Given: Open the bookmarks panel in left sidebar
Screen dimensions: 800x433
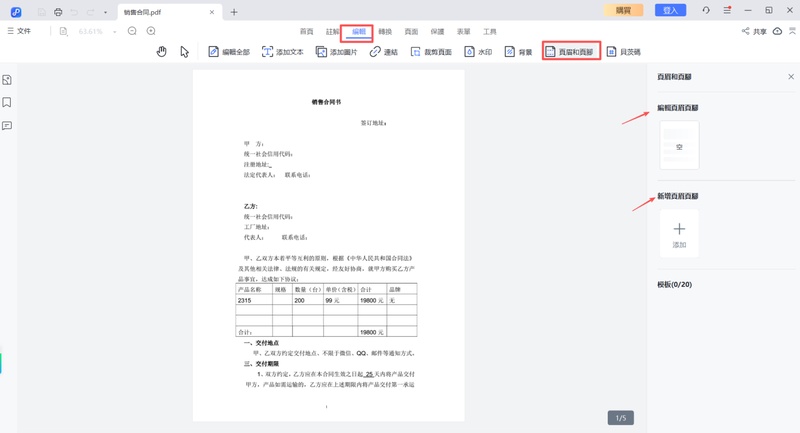Looking at the screenshot, I should [x=7, y=103].
